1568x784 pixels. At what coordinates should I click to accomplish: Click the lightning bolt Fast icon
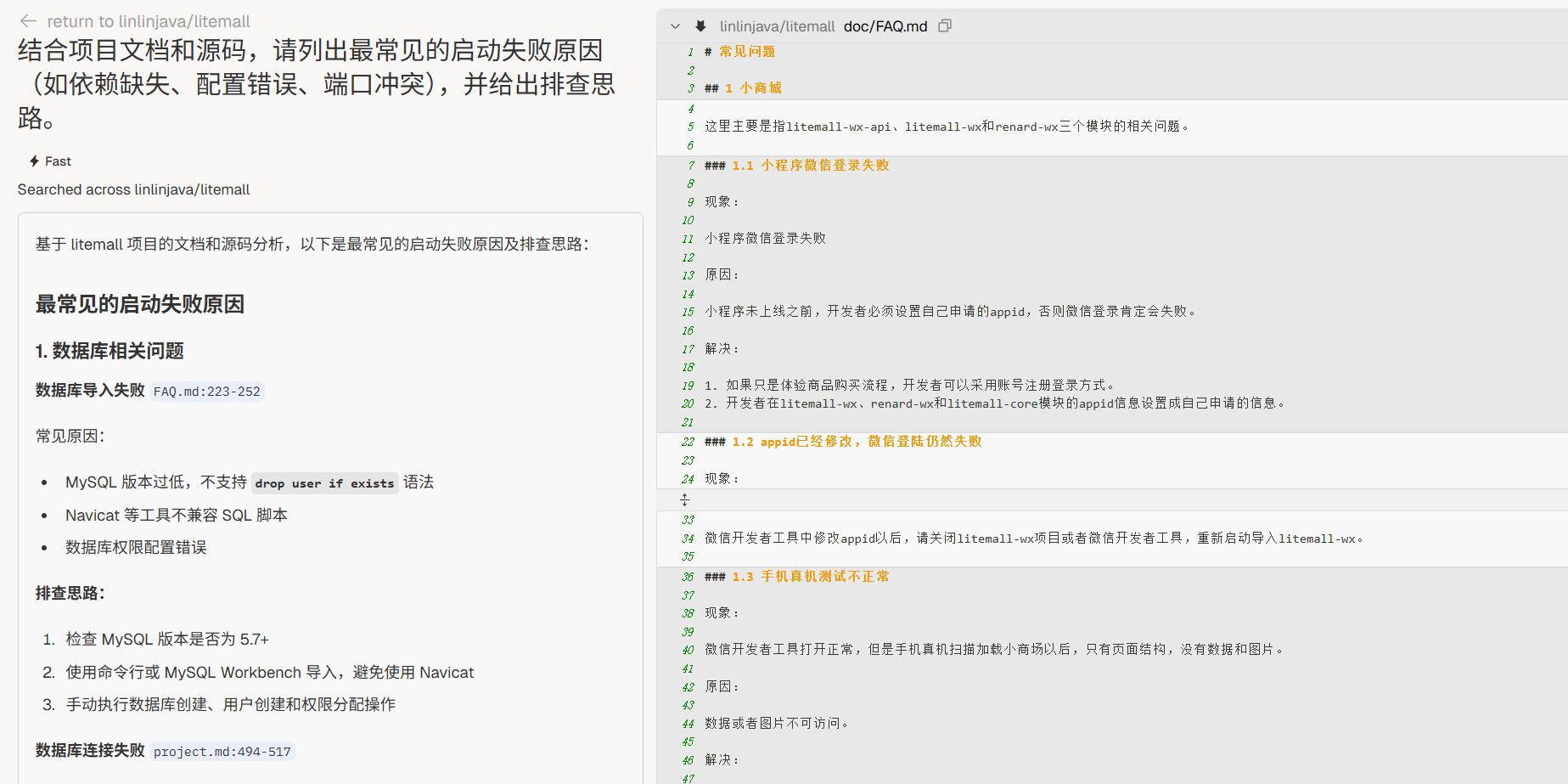34,161
